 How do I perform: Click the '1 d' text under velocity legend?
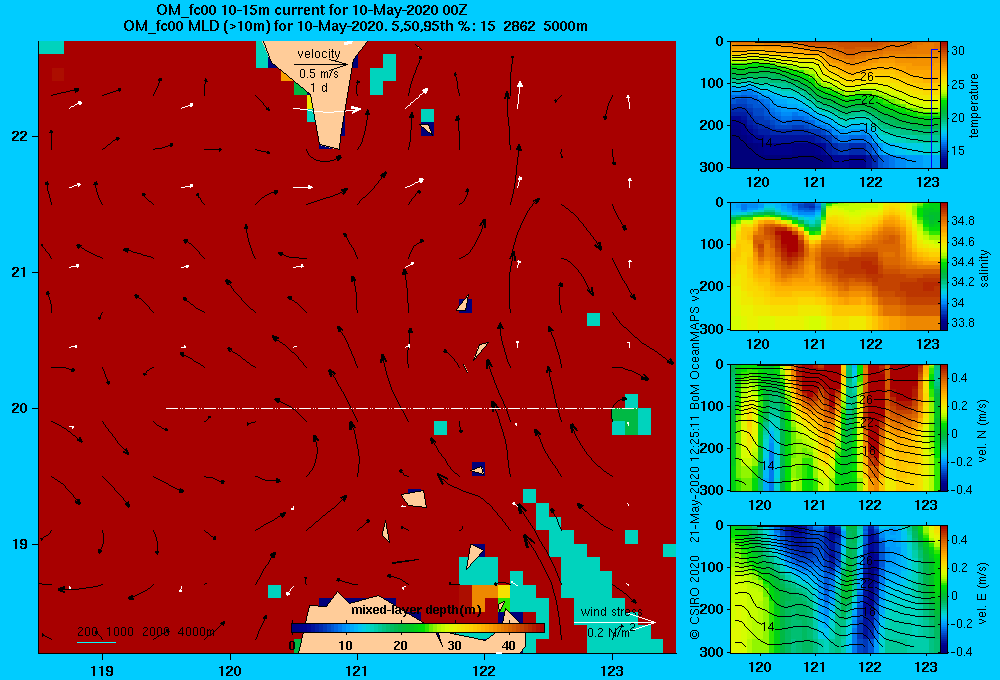319,87
